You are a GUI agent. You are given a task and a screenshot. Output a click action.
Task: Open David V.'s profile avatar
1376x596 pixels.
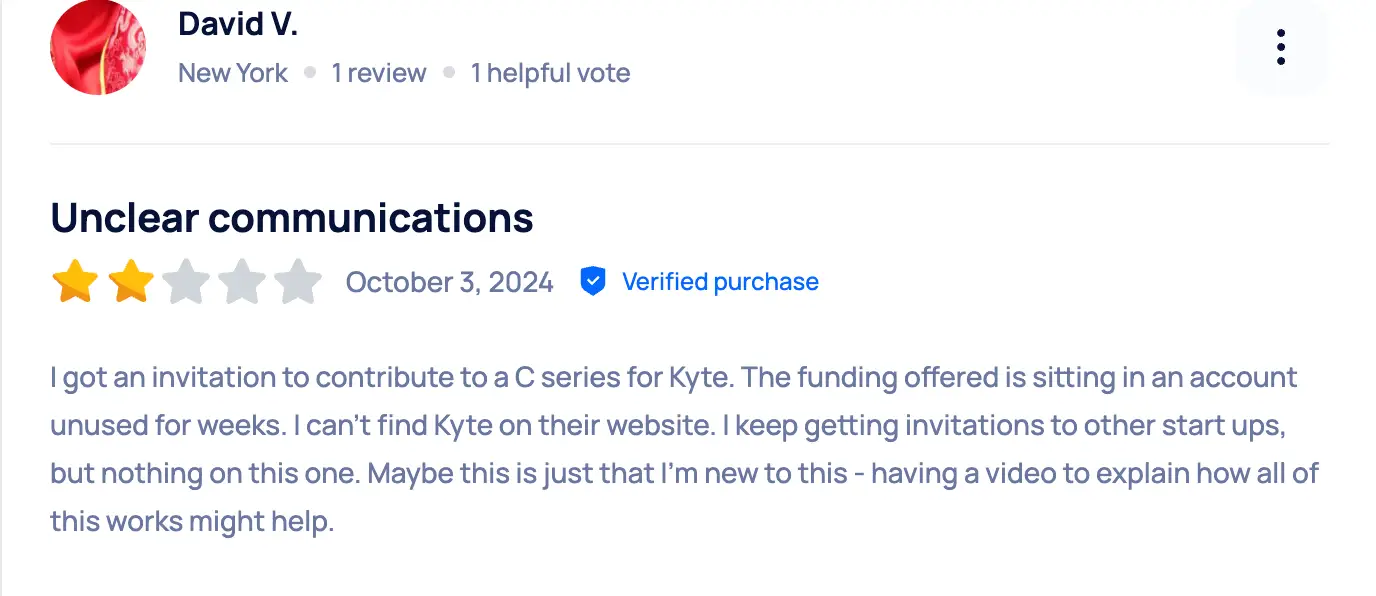click(97, 47)
